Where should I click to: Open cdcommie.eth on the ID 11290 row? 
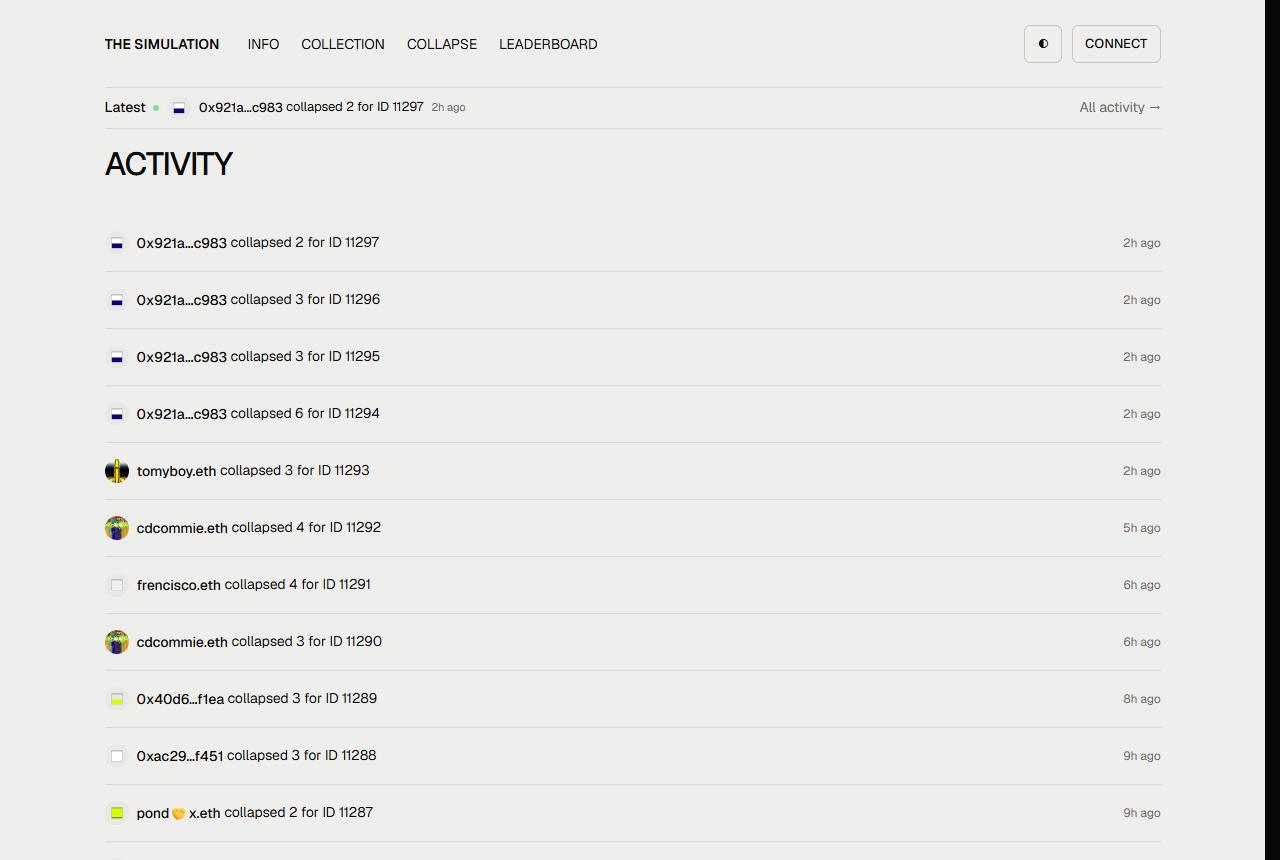[182, 642]
